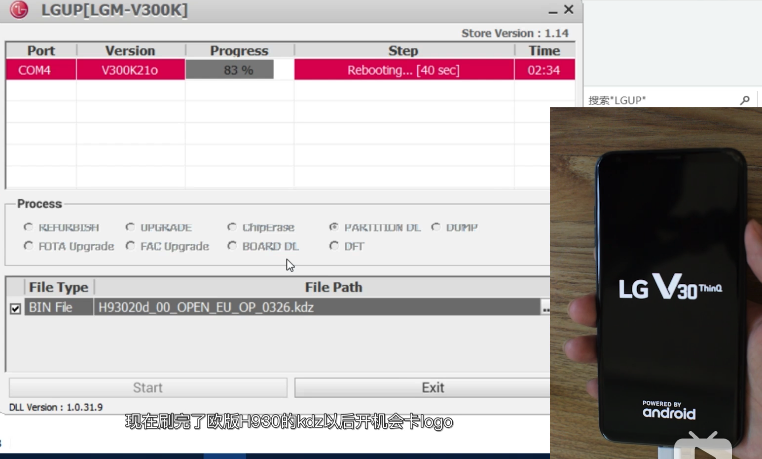
Task: Select the PARTITION DL process option
Action: (334, 227)
